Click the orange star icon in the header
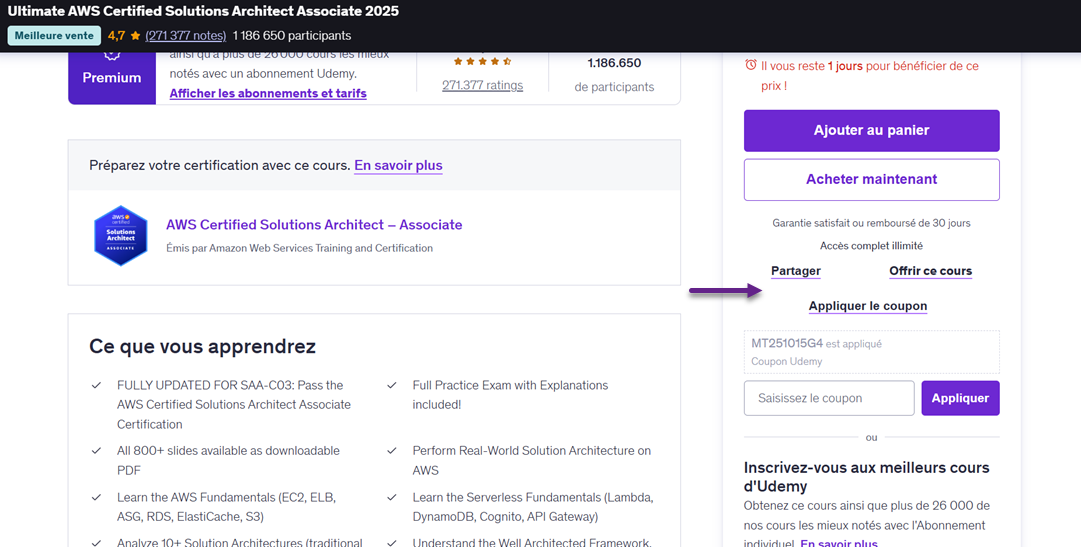Image resolution: width=1081 pixels, height=547 pixels. pyautogui.click(x=135, y=36)
